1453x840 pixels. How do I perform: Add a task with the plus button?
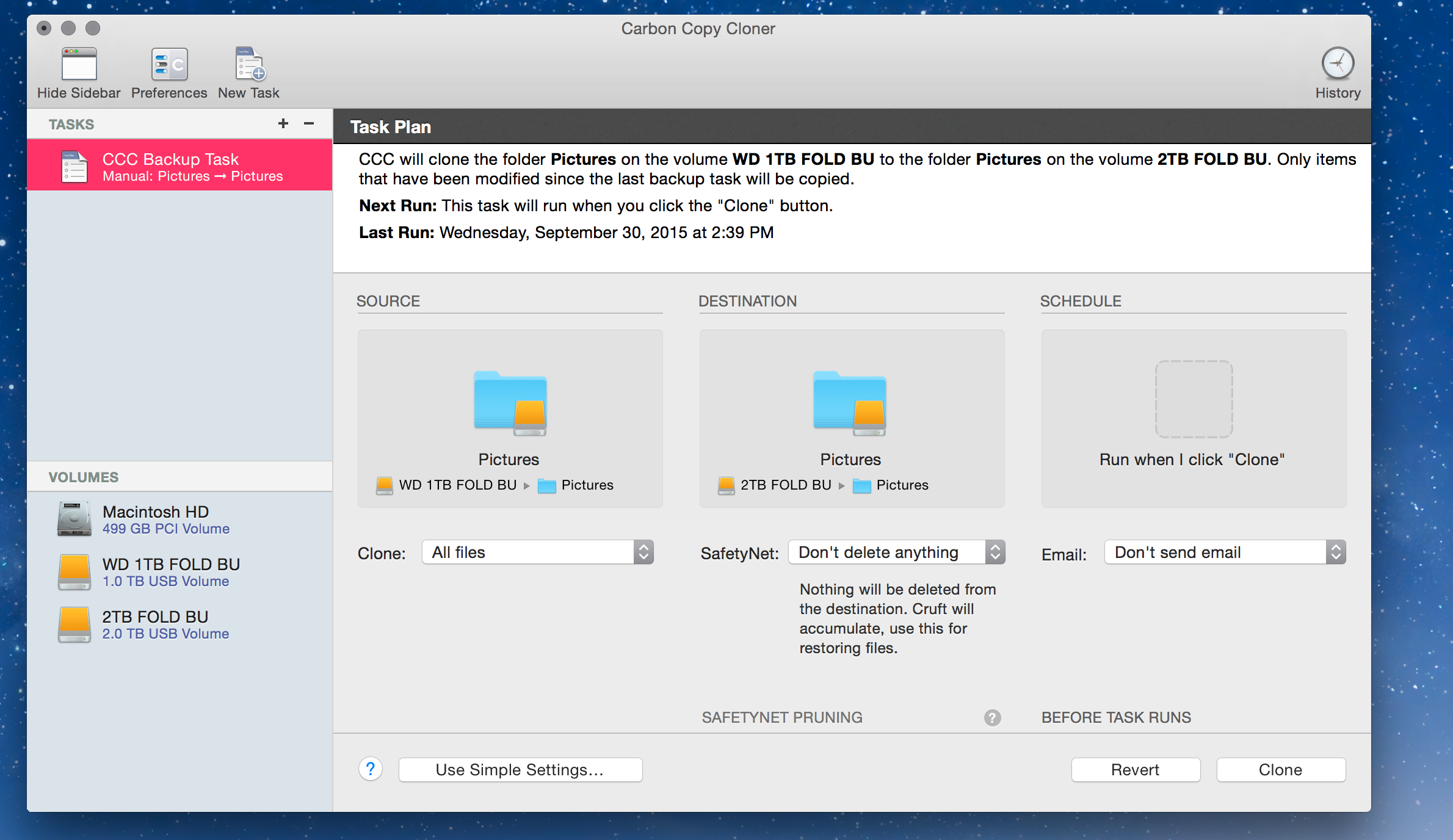click(283, 123)
